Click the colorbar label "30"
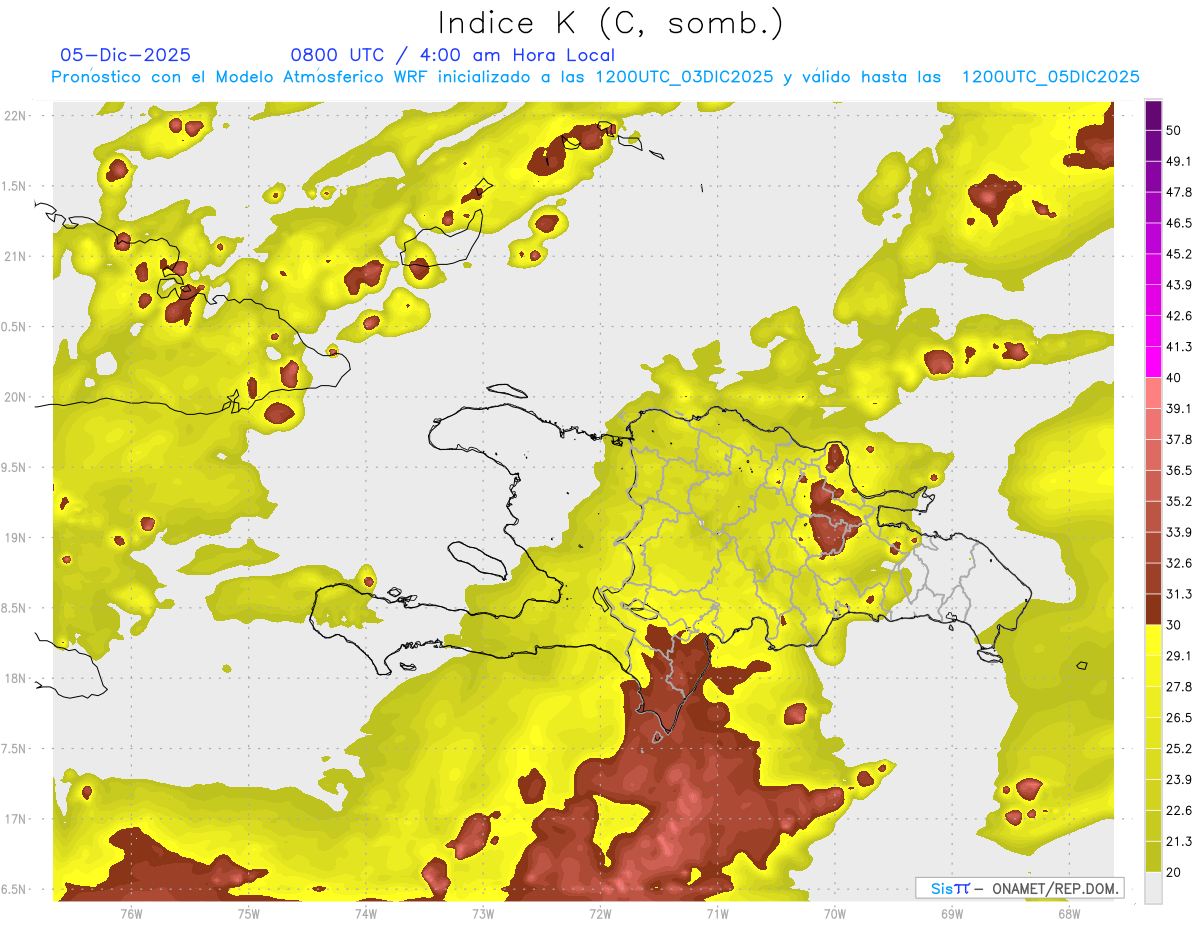Image resolution: width=1200 pixels, height=927 pixels. pos(1175,625)
